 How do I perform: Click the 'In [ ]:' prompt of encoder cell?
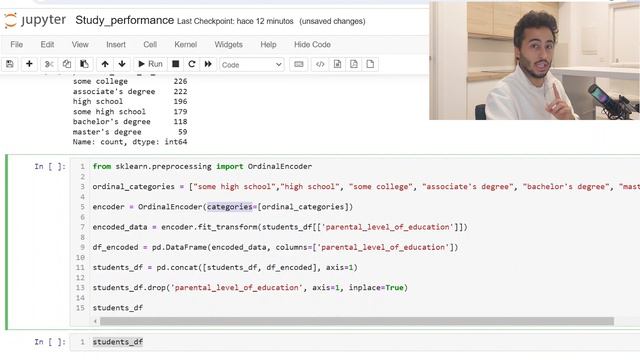[50, 167]
